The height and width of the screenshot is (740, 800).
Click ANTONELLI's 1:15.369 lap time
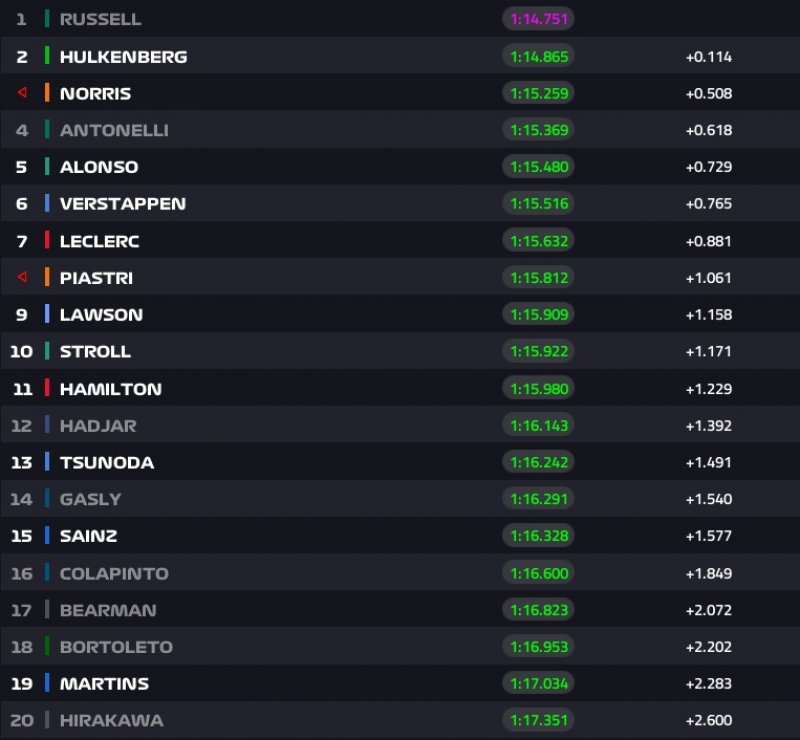coord(538,130)
